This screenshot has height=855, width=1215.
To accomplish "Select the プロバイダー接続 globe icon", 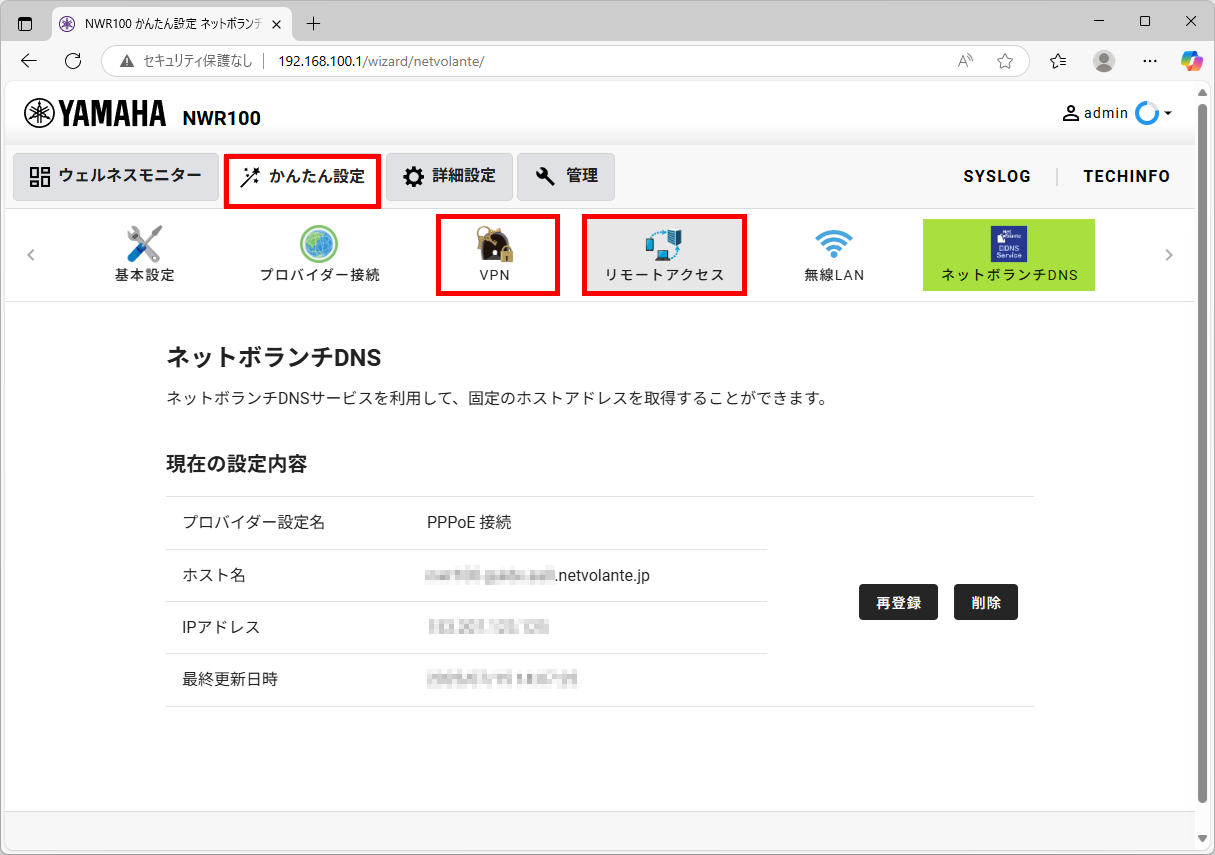I will pos(318,253).
